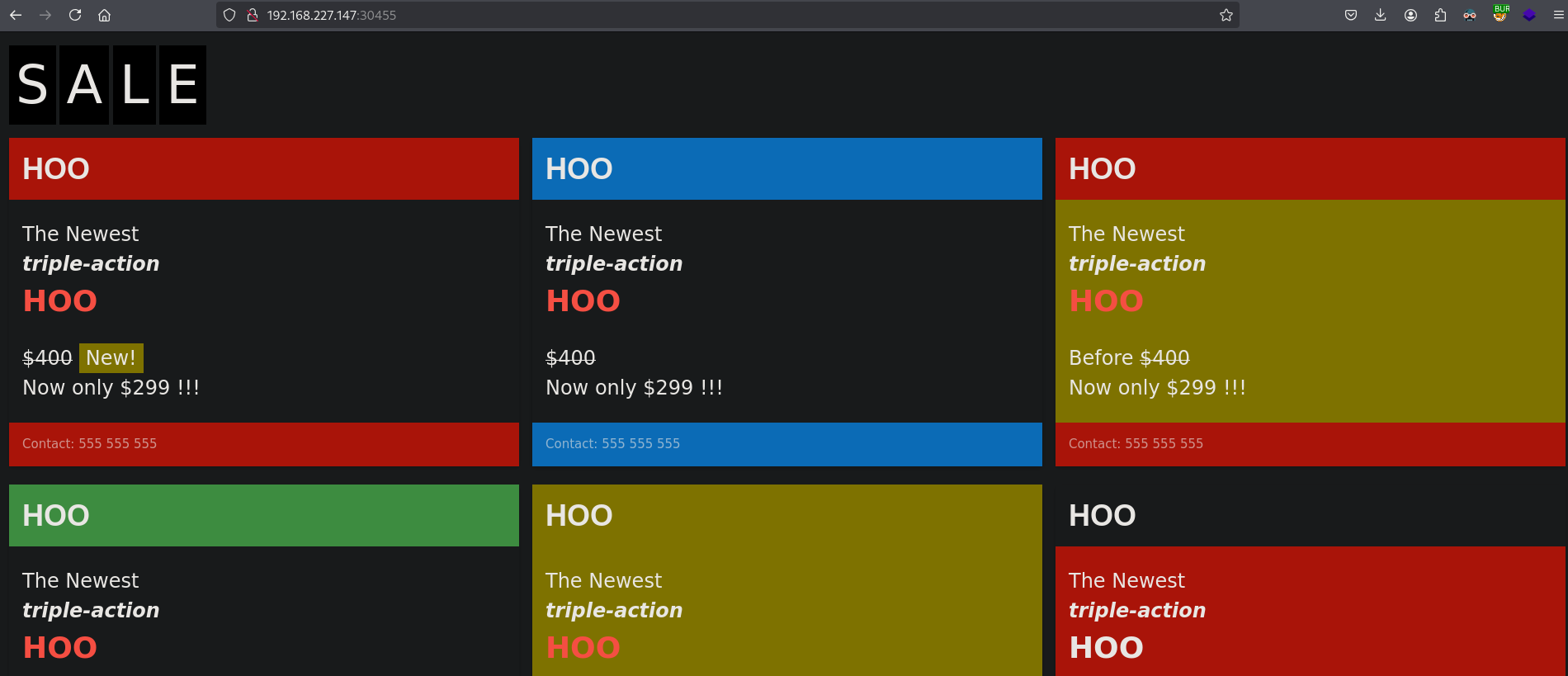Click contact number in blue footer
Image resolution: width=1568 pixels, height=676 pixels.
[x=612, y=443]
